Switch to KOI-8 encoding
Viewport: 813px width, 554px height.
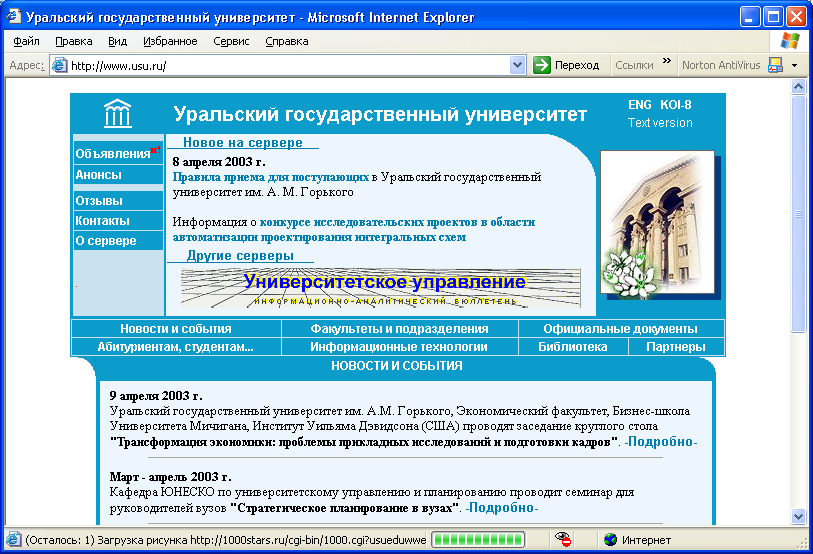coord(676,105)
